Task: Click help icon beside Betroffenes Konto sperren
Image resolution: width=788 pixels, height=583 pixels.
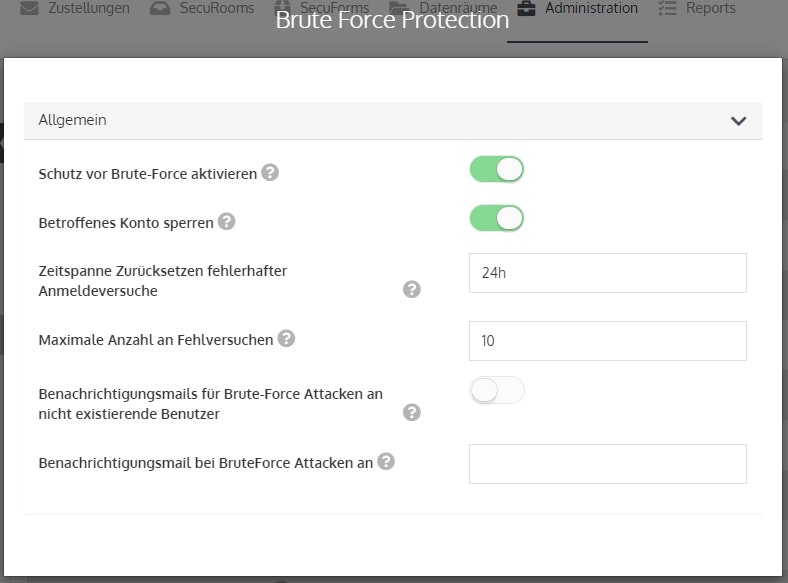Action: 226,221
